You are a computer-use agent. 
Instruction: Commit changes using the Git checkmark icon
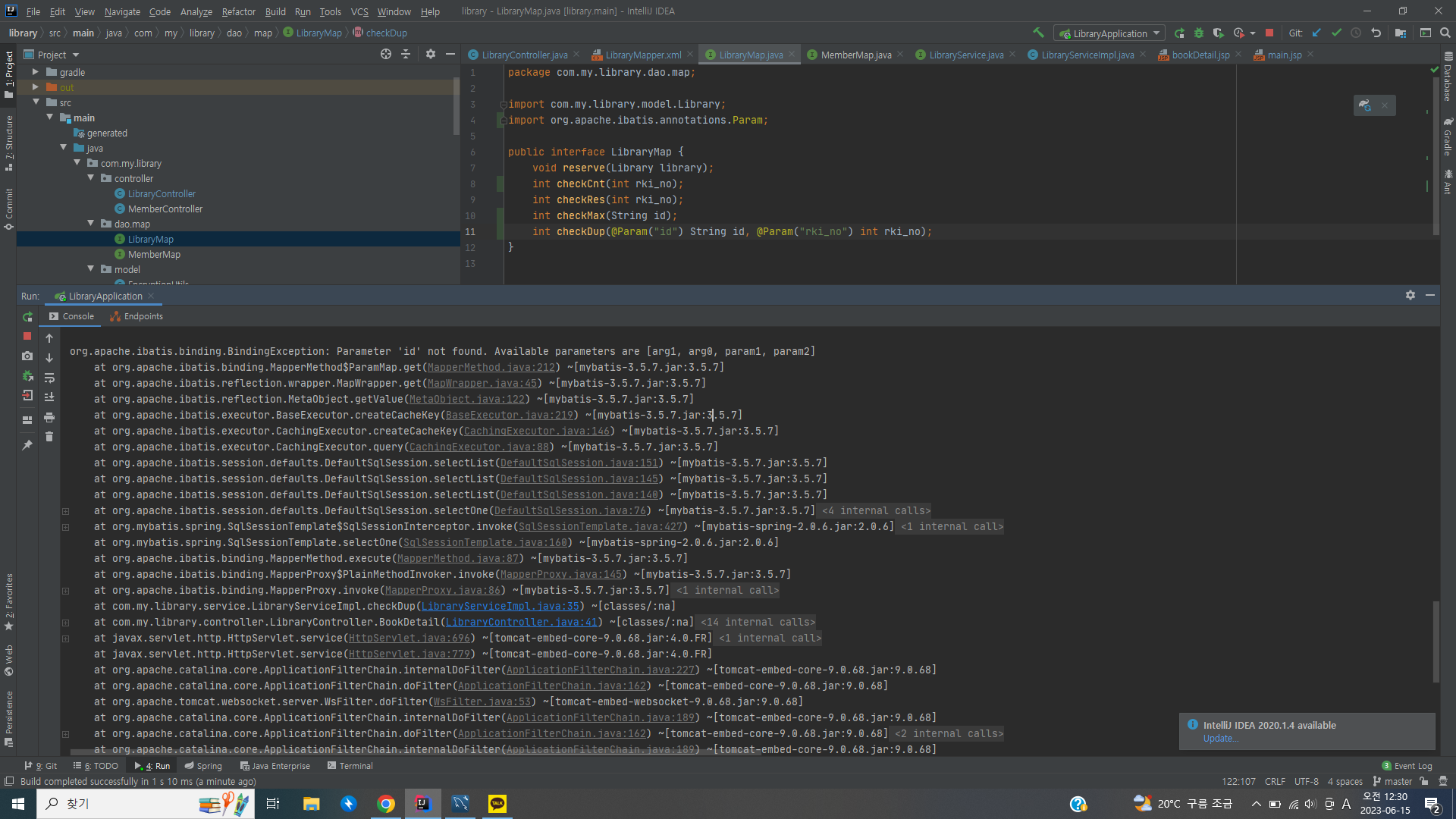(1337, 33)
